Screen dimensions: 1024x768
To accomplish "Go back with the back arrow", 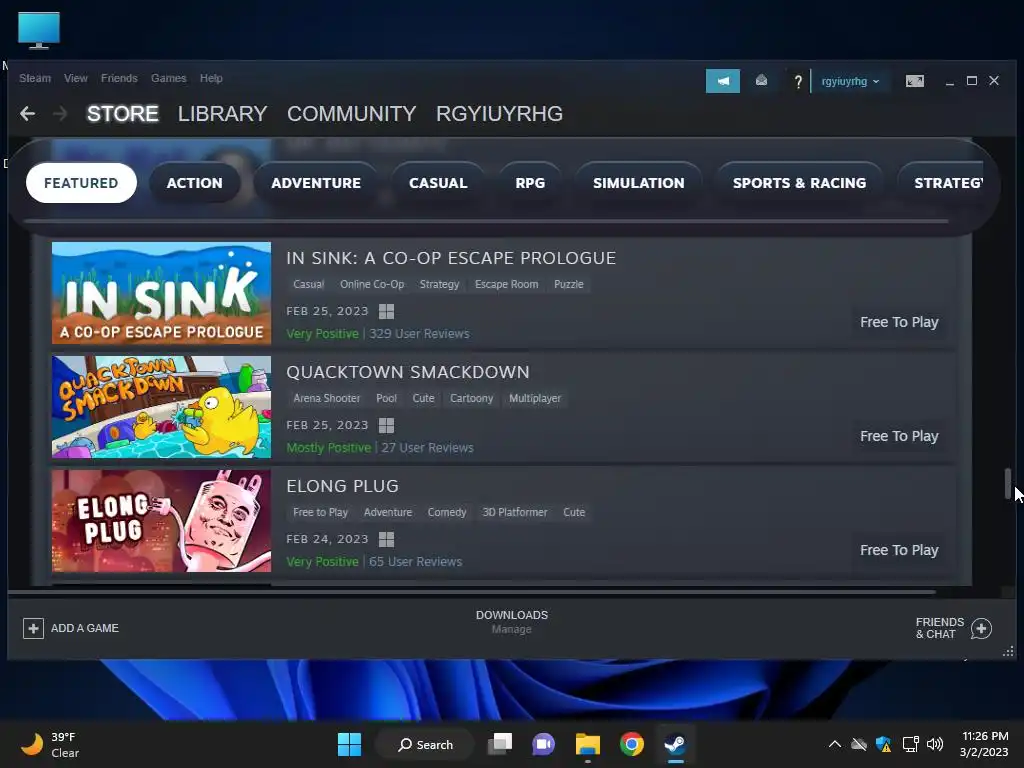I will [27, 114].
